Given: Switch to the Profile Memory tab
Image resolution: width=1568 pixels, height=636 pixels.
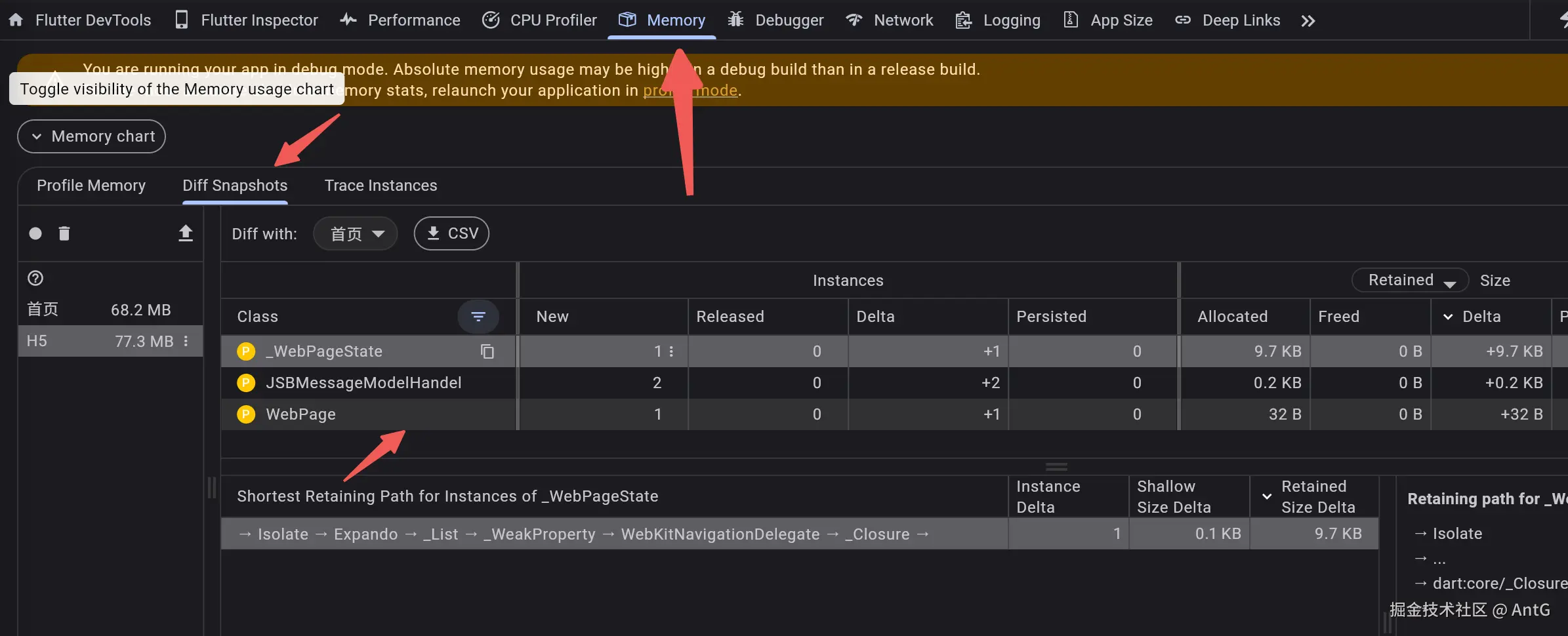Looking at the screenshot, I should tap(91, 186).
